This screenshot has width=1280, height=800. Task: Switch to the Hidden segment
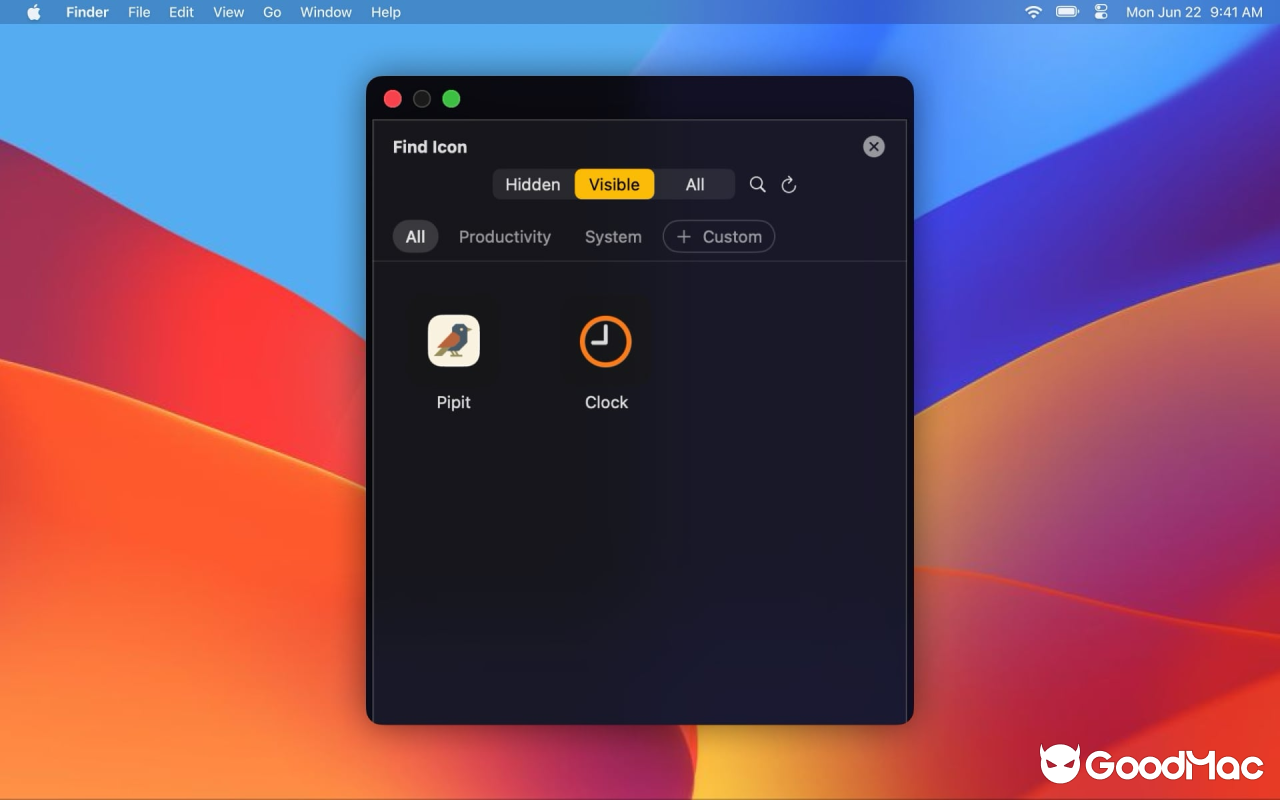533,184
